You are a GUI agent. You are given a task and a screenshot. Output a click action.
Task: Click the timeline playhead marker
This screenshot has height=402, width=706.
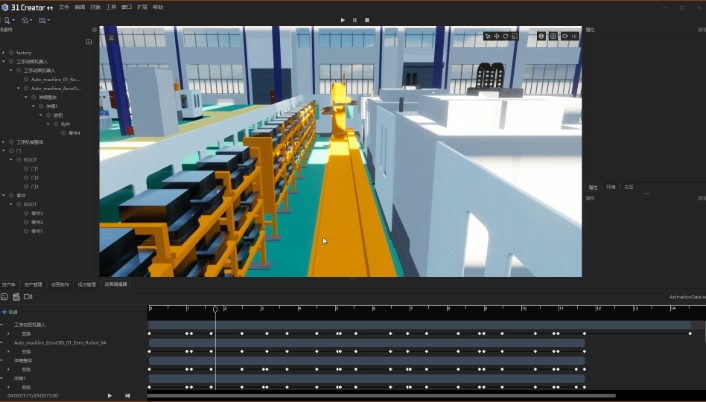click(215, 309)
